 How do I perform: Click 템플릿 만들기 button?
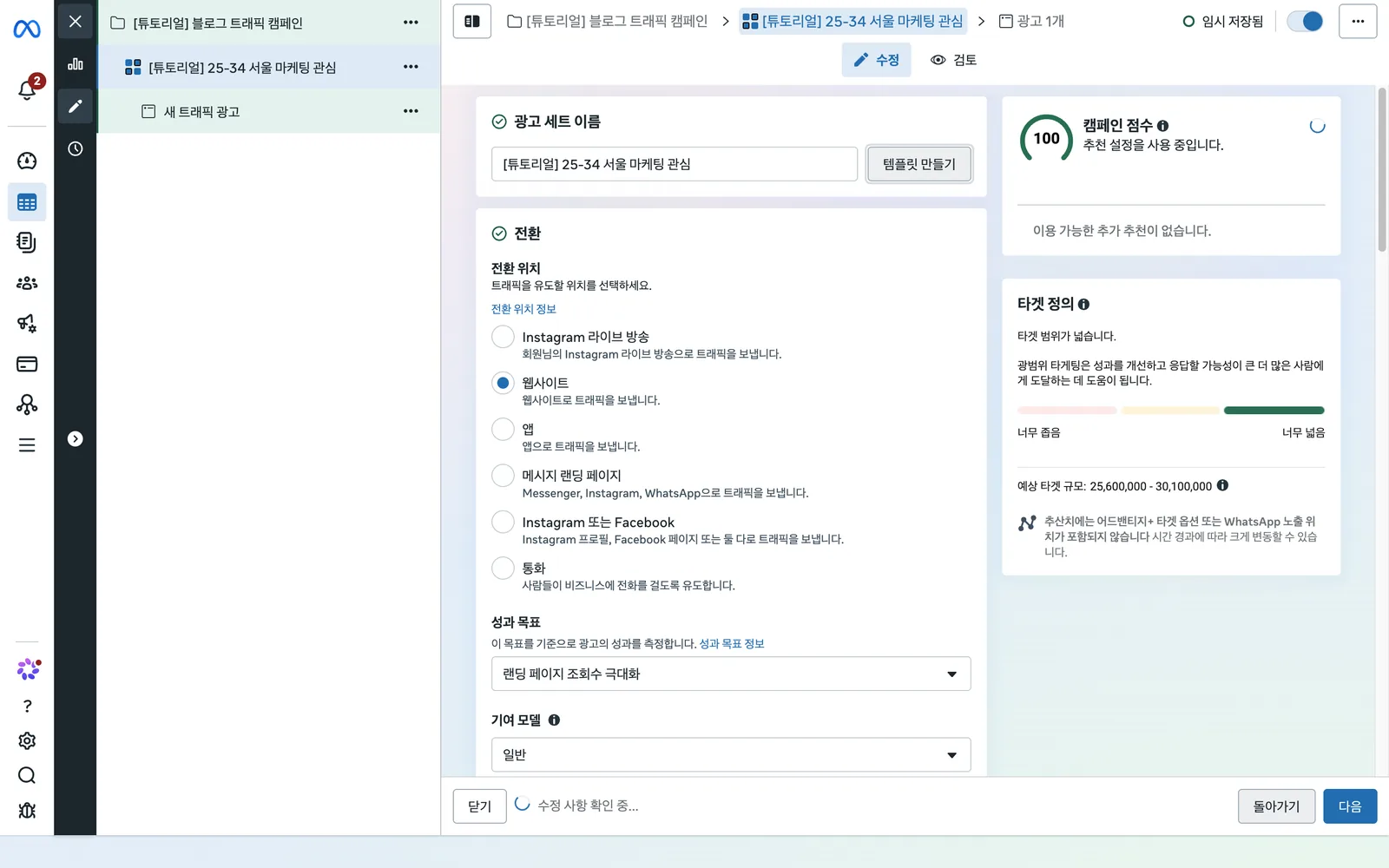919,164
